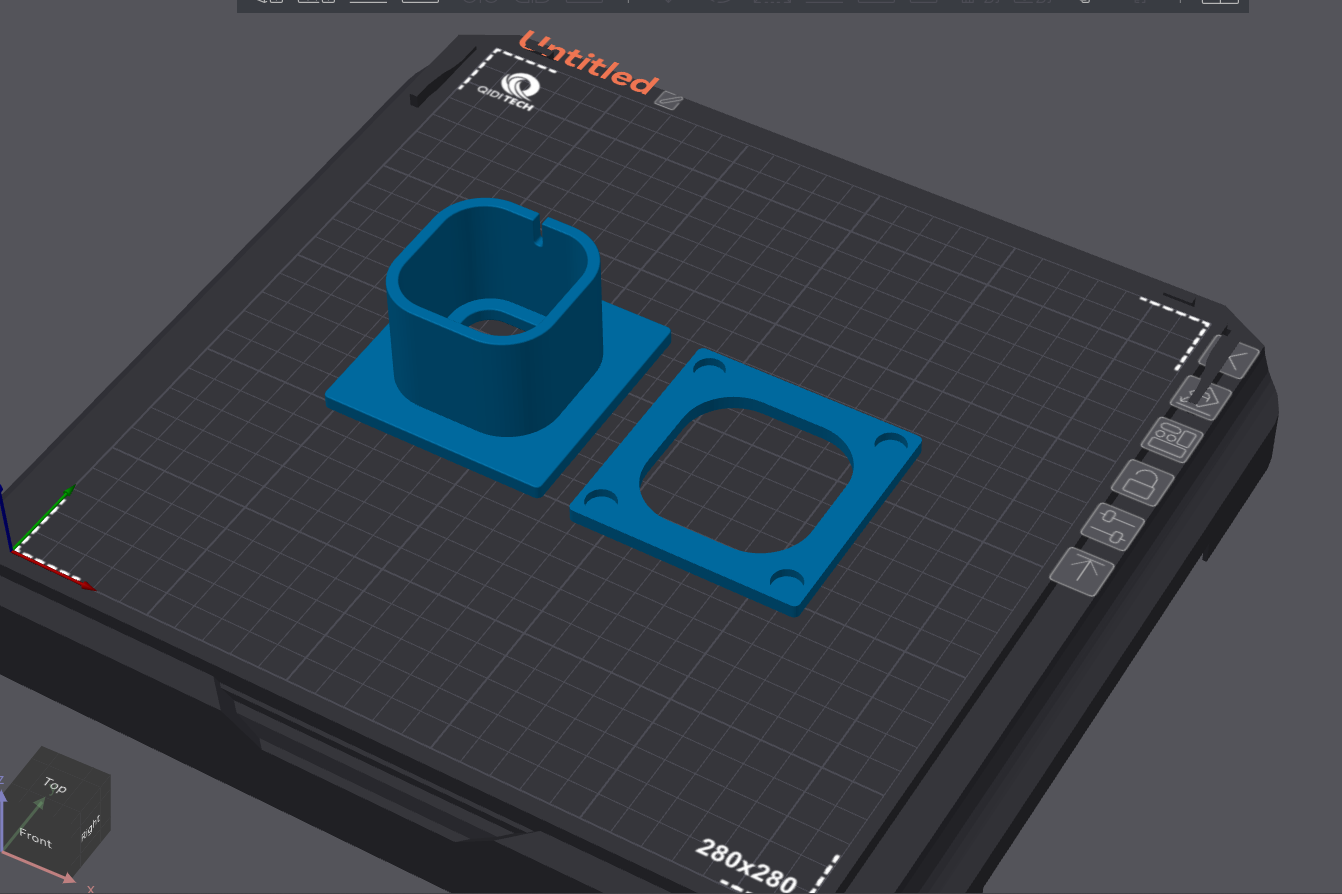Open plate settings via the sliders icon

coord(1113,526)
